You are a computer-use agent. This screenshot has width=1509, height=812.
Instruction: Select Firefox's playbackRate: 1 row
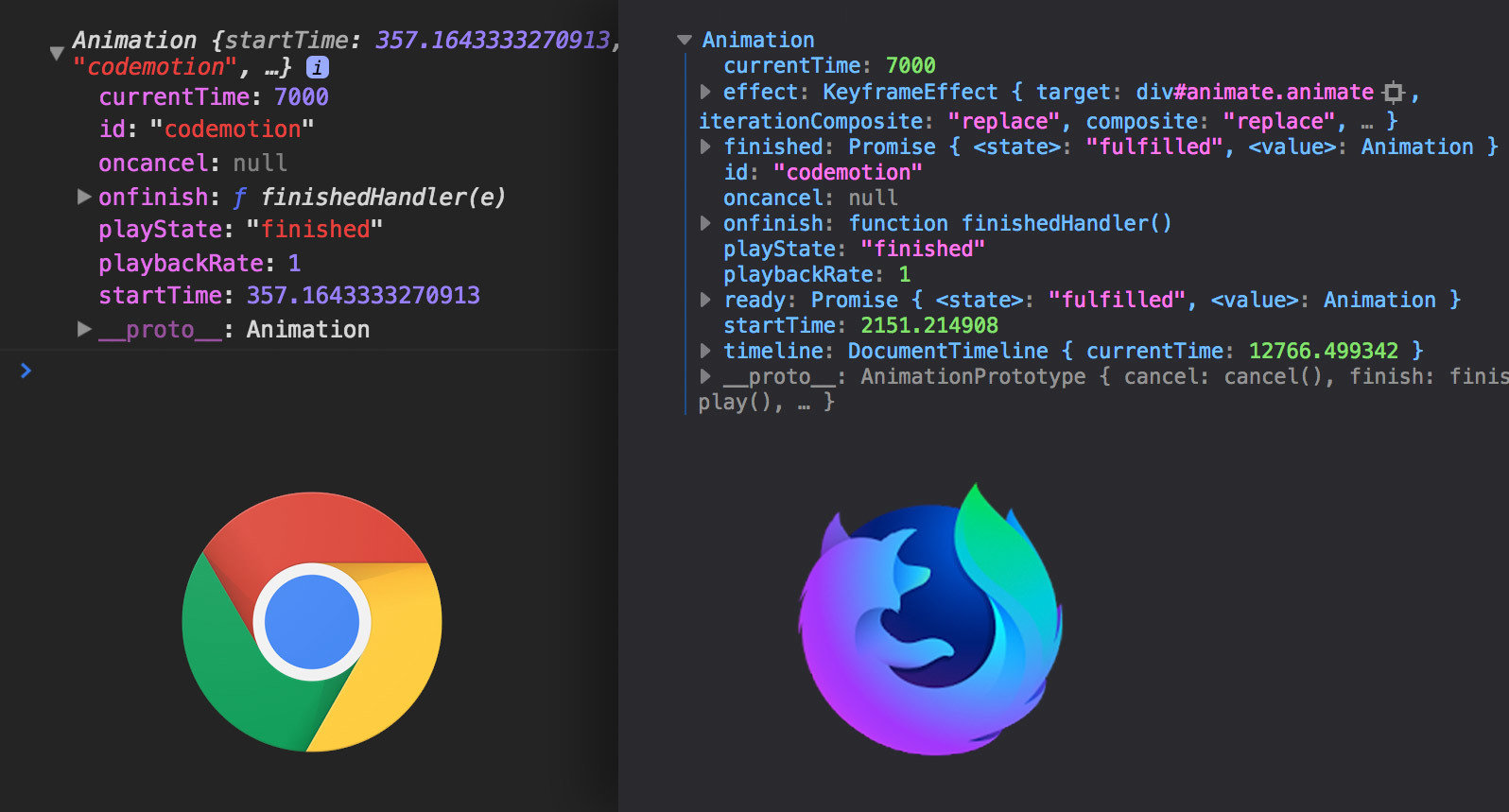[817, 274]
